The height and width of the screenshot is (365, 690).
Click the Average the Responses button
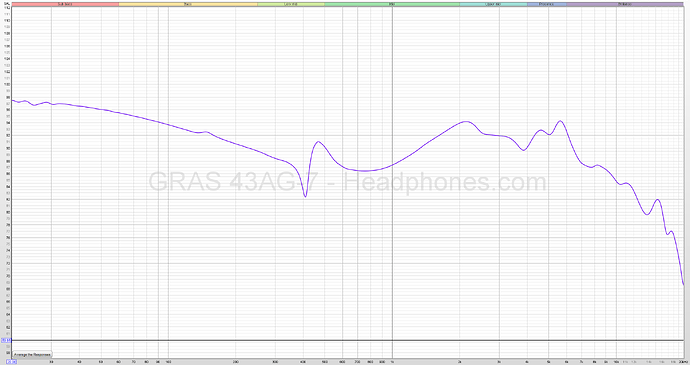32,354
